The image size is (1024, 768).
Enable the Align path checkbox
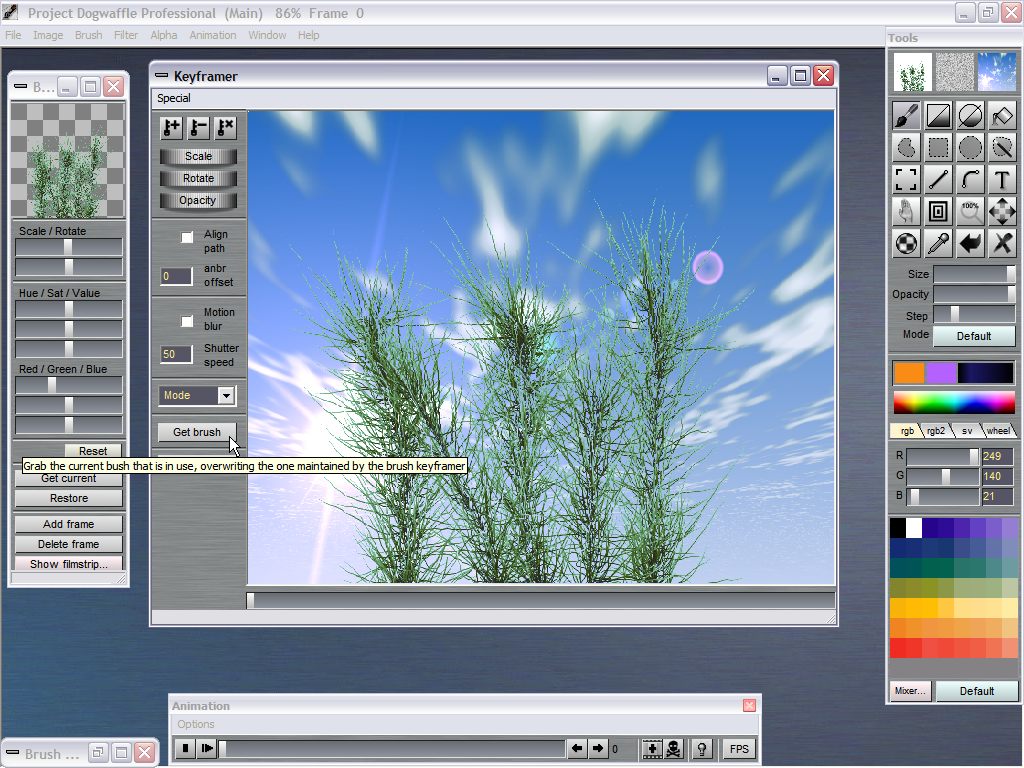(x=187, y=237)
